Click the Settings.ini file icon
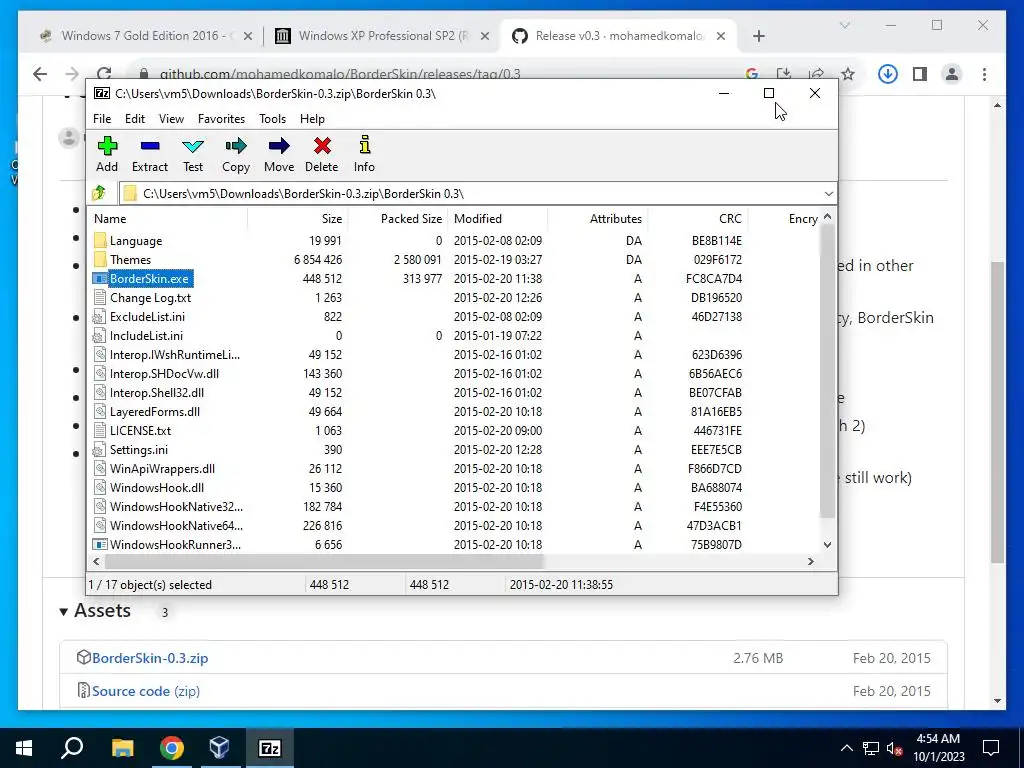Image resolution: width=1024 pixels, height=768 pixels. 99,450
